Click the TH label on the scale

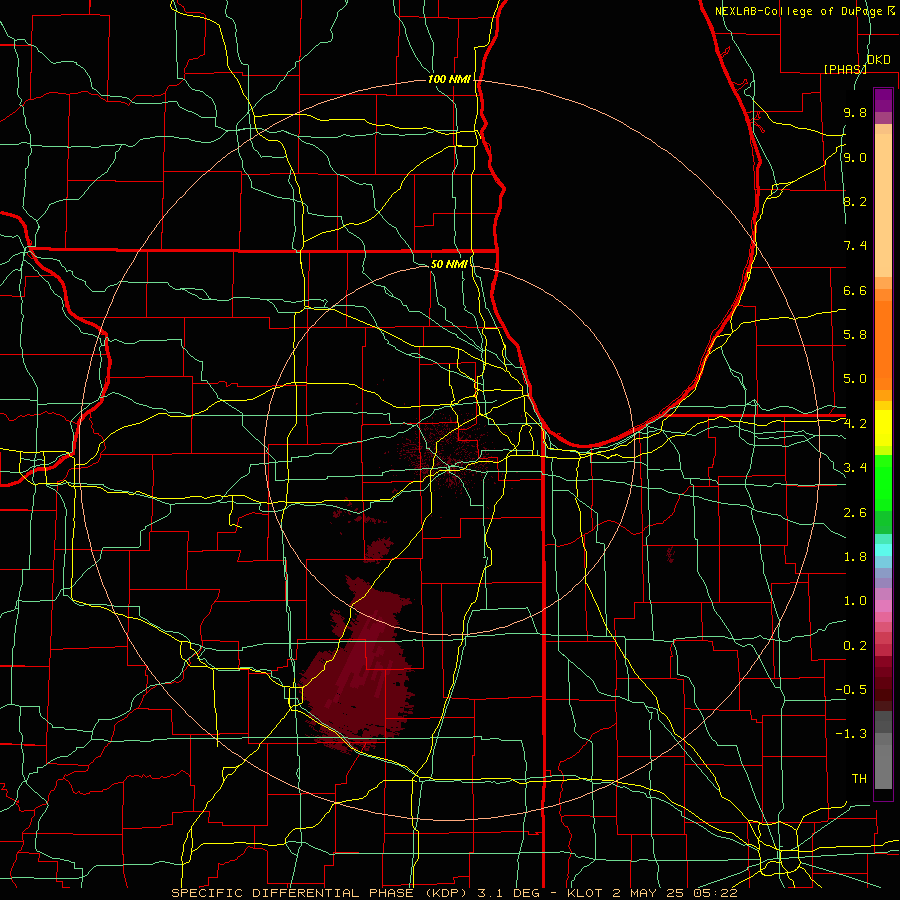coord(859,779)
